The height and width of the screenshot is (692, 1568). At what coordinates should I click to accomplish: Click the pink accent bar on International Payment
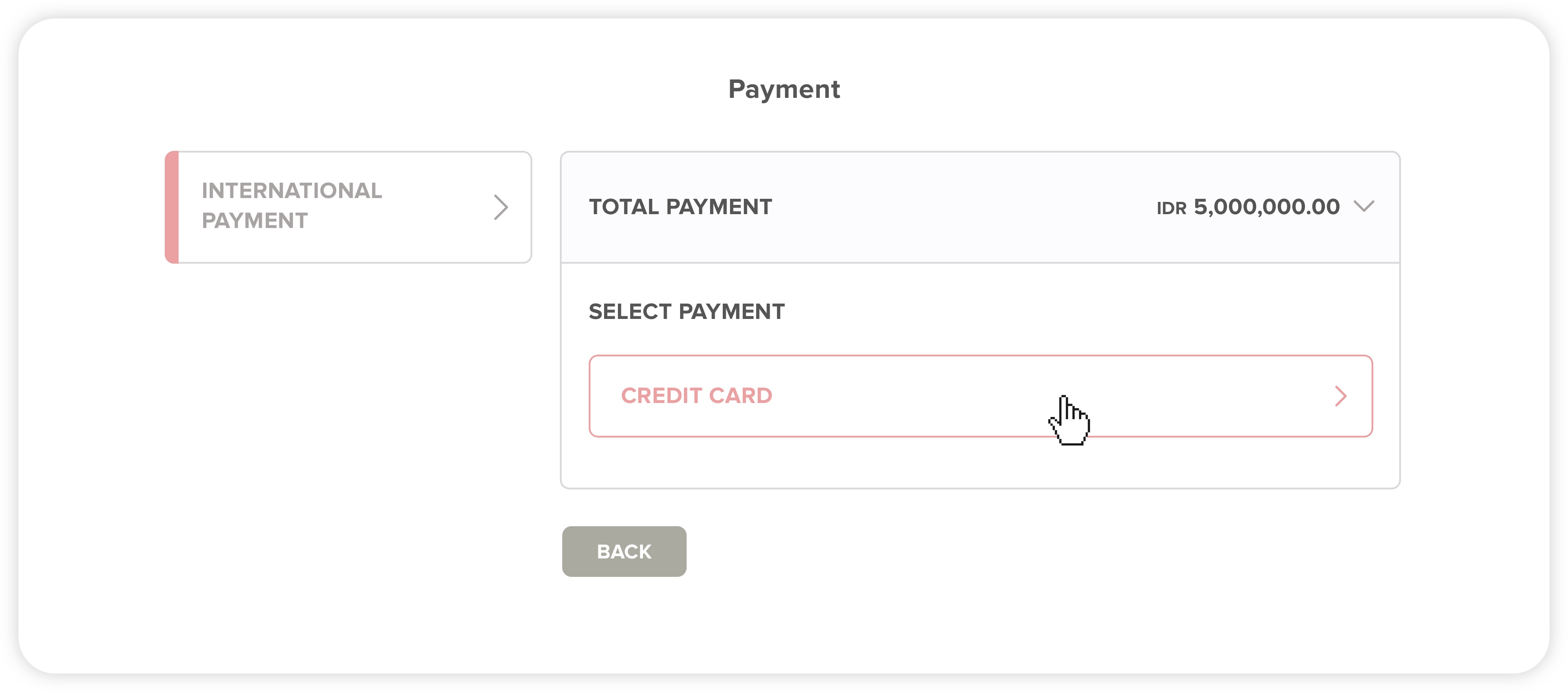point(172,207)
